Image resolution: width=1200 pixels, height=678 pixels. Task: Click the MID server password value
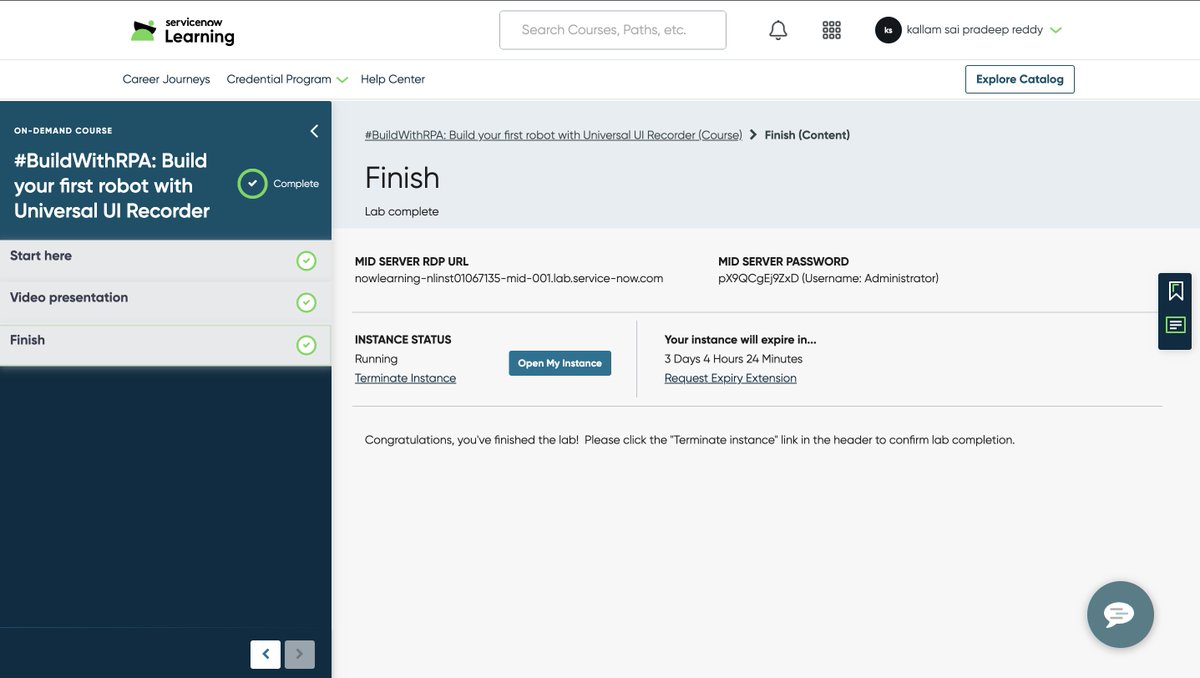tap(828, 278)
